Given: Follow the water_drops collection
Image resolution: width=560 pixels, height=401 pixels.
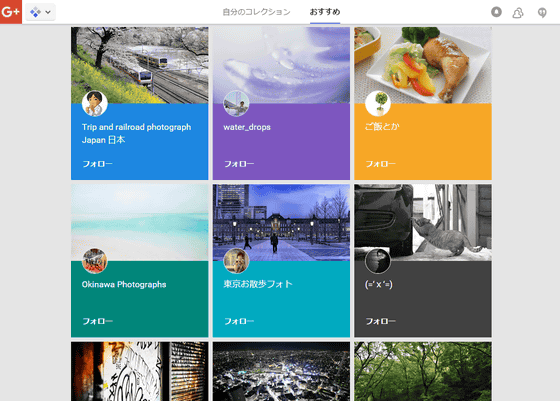Looking at the screenshot, I should tap(239, 164).
